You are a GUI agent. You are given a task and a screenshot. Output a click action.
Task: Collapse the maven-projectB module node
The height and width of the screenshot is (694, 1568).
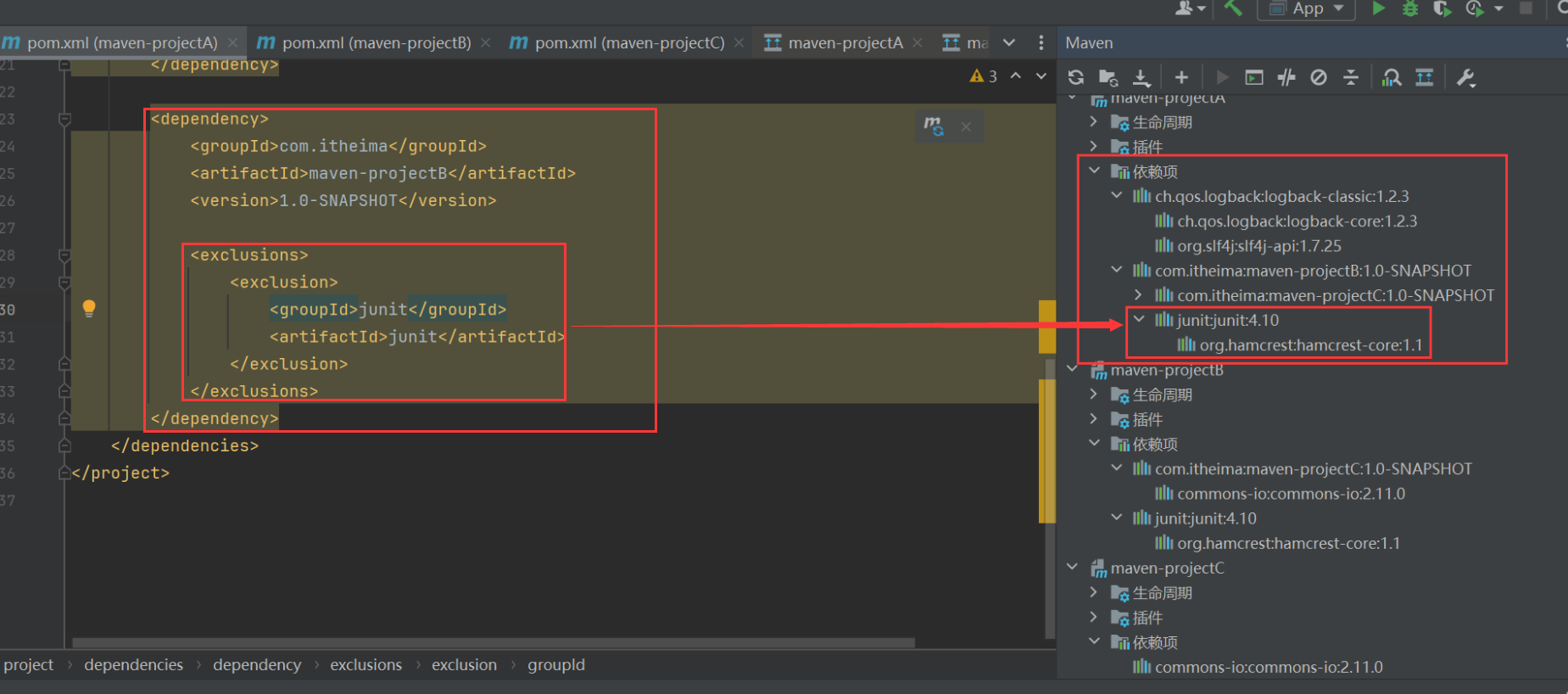(1073, 370)
